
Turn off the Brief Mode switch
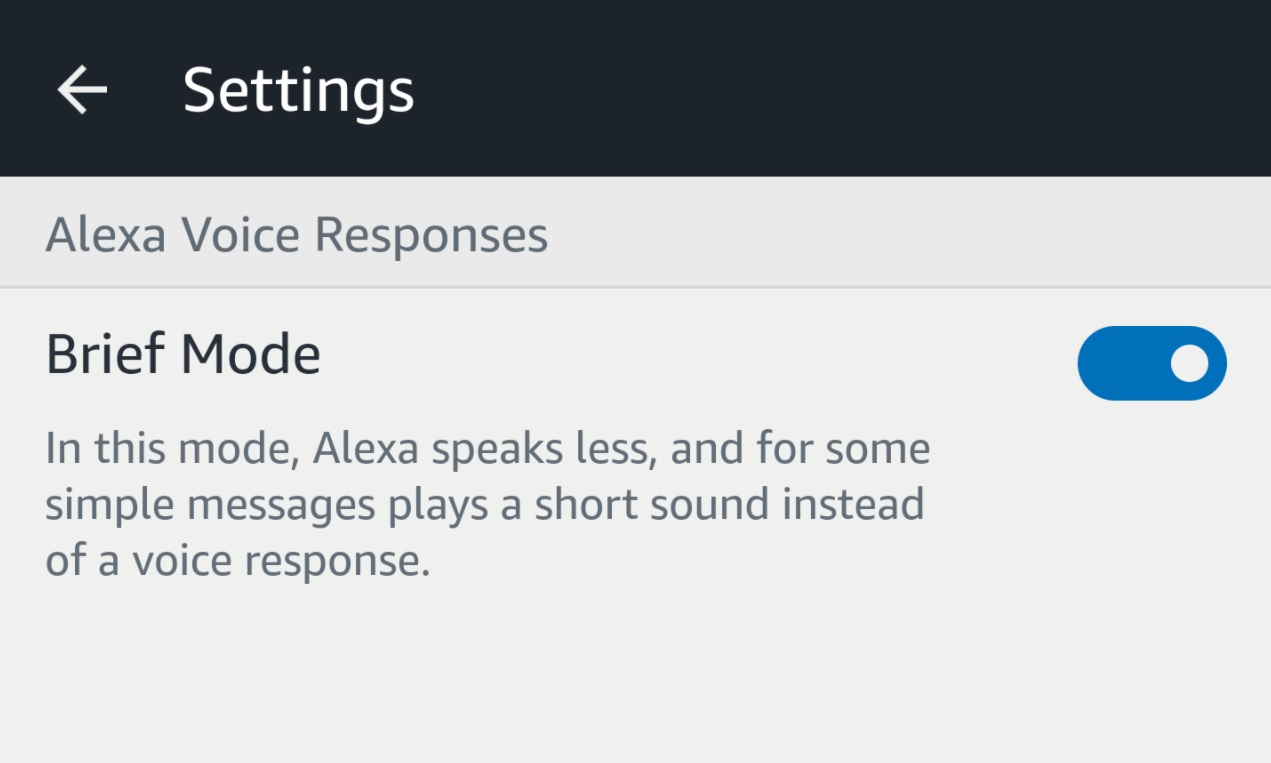1152,363
